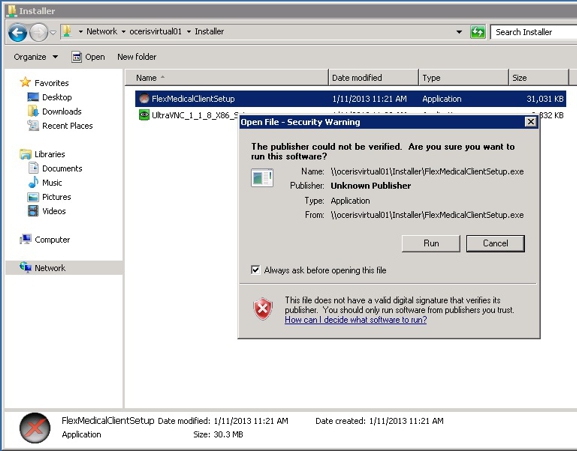Open the Organize menu
Screen dimensions: 577x451
(36, 57)
